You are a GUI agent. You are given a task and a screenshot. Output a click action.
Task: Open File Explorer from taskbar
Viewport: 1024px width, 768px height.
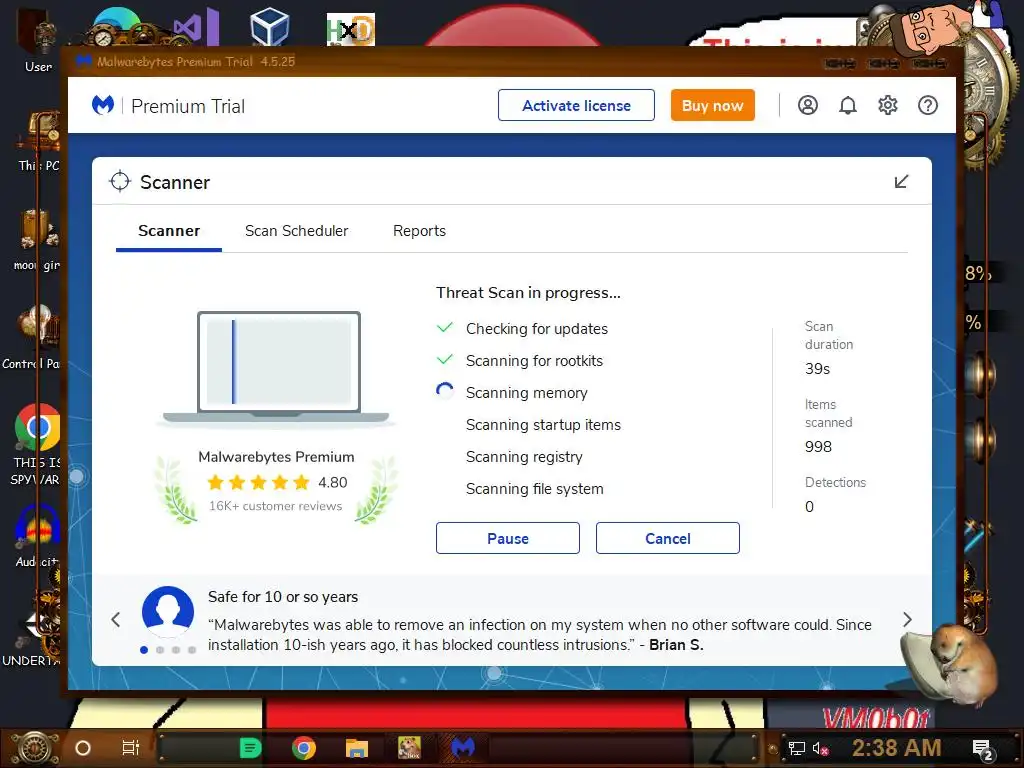(x=357, y=748)
